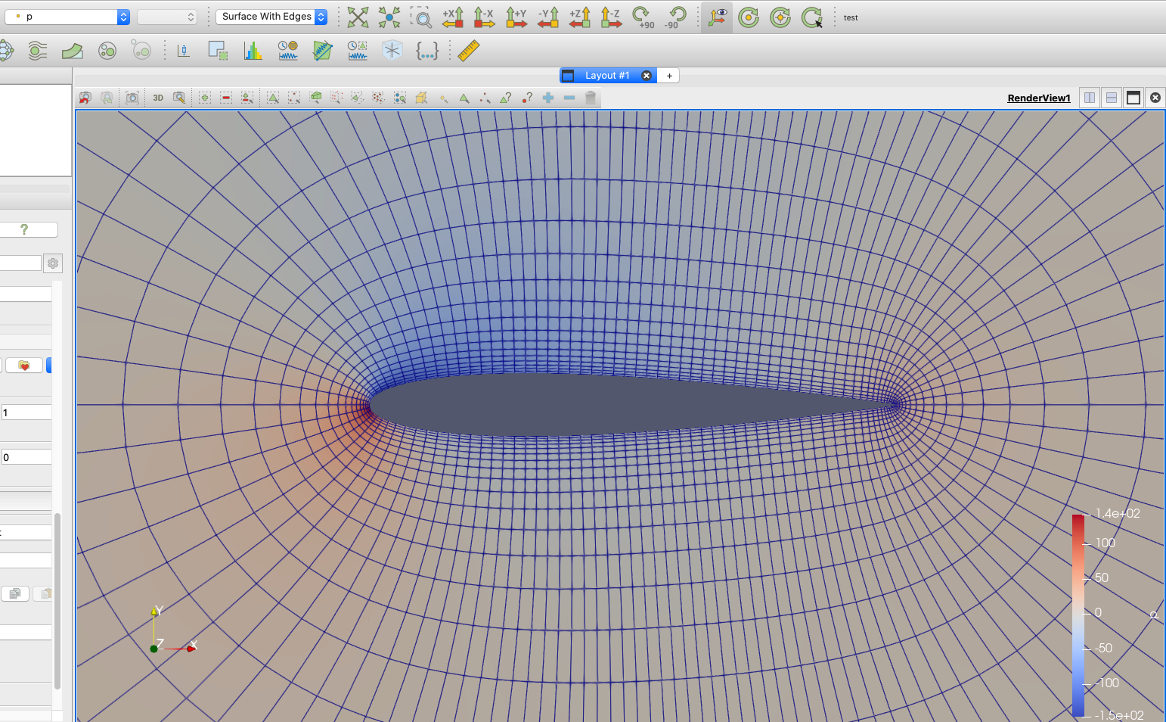Enable add-to-selection modifier

tap(204, 97)
